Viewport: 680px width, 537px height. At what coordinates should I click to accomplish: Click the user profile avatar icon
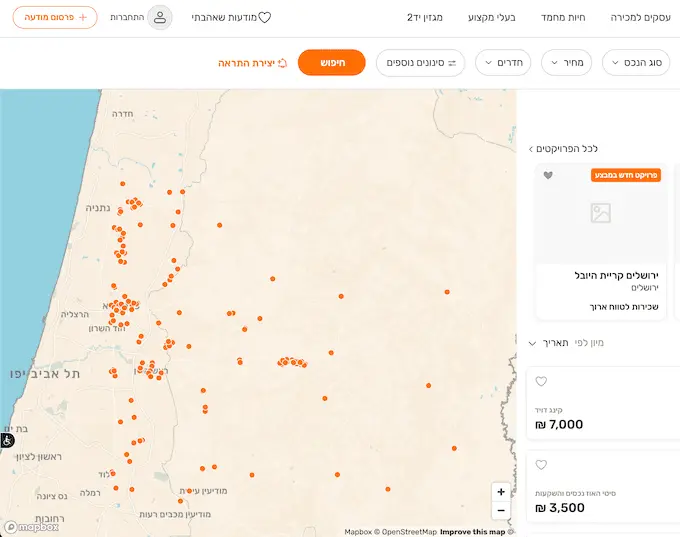pyautogui.click(x=160, y=18)
